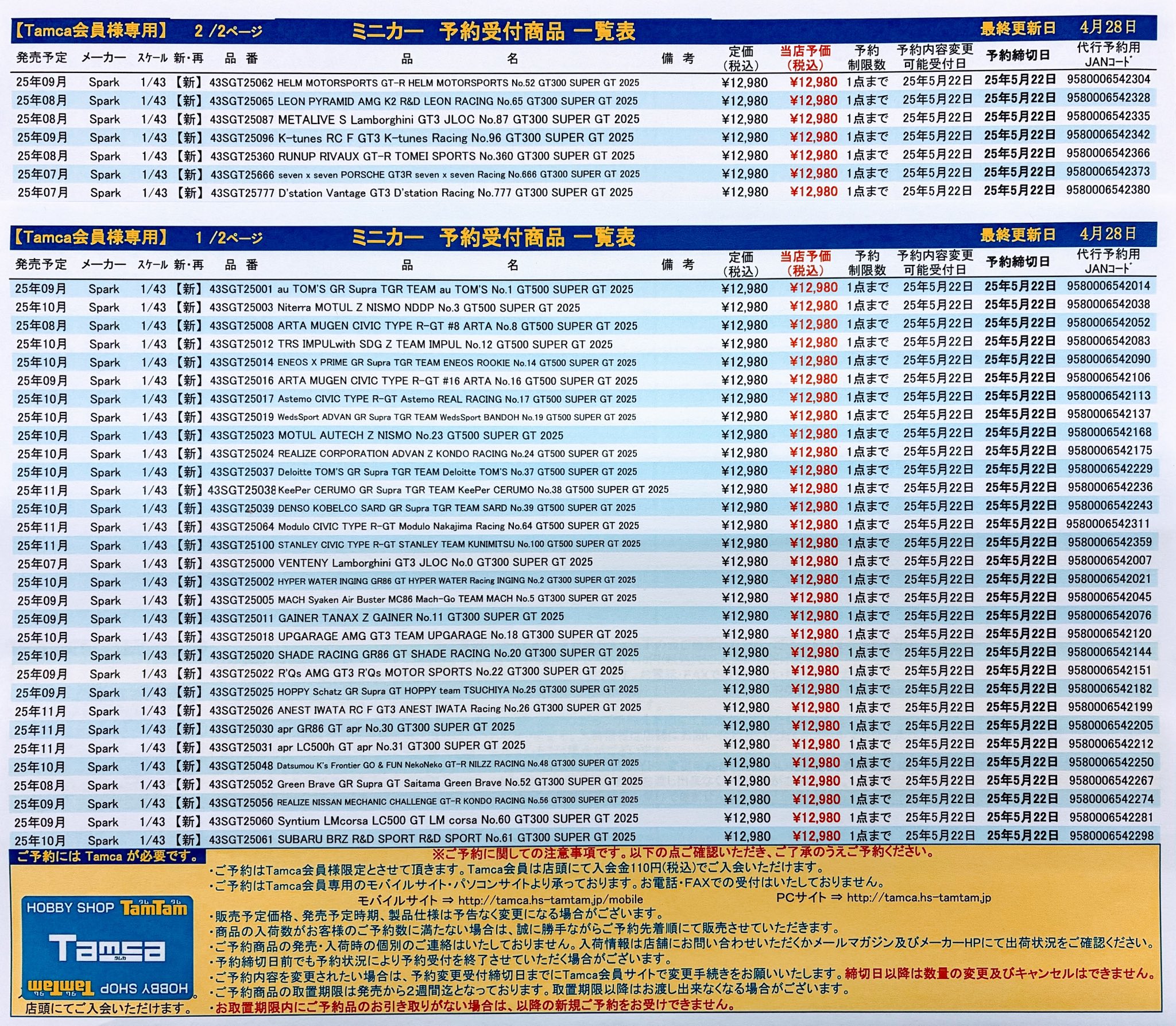
Task: Click the '1 /2ページ' page indicator
Action: point(228,237)
